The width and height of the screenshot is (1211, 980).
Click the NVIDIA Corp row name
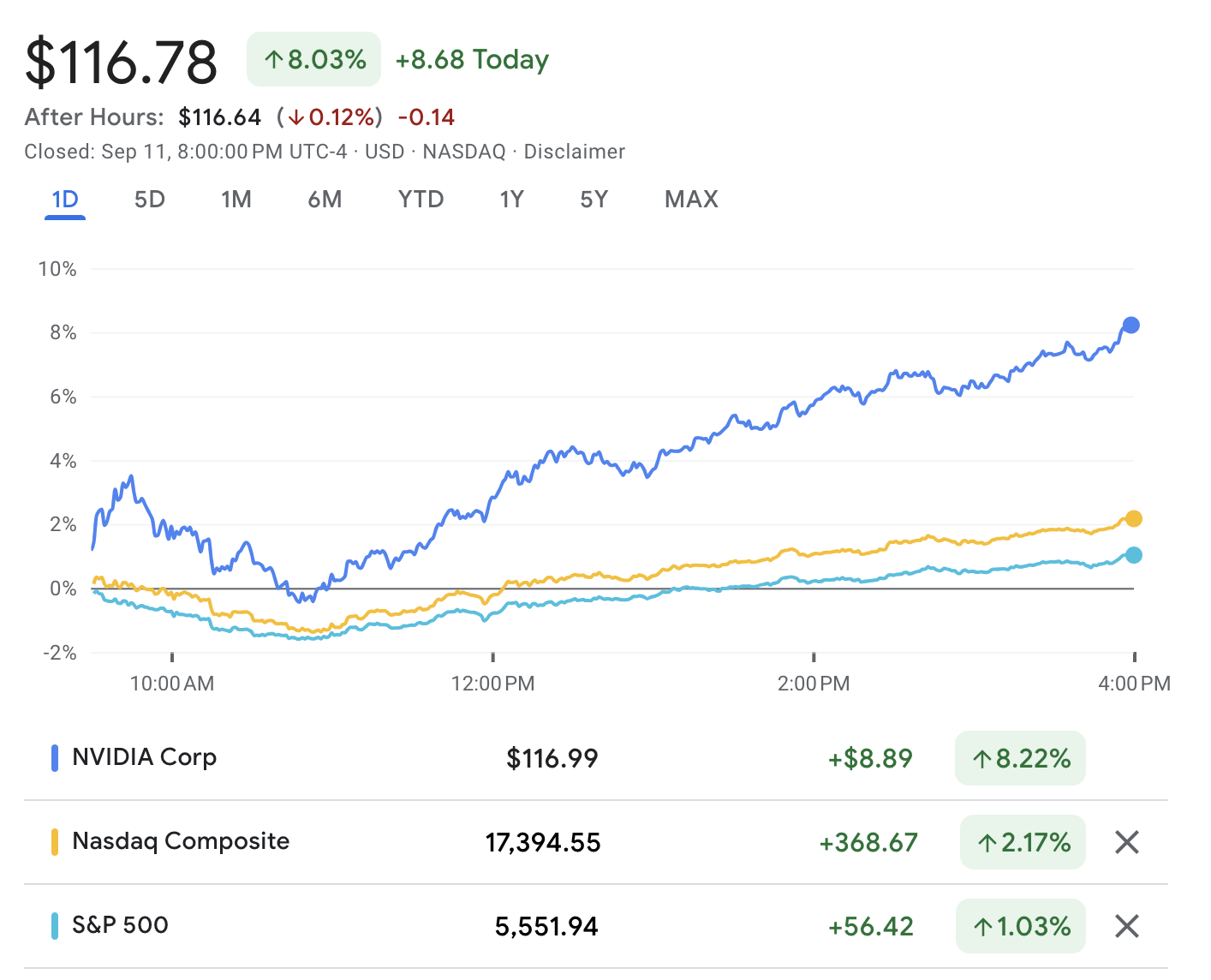144,757
